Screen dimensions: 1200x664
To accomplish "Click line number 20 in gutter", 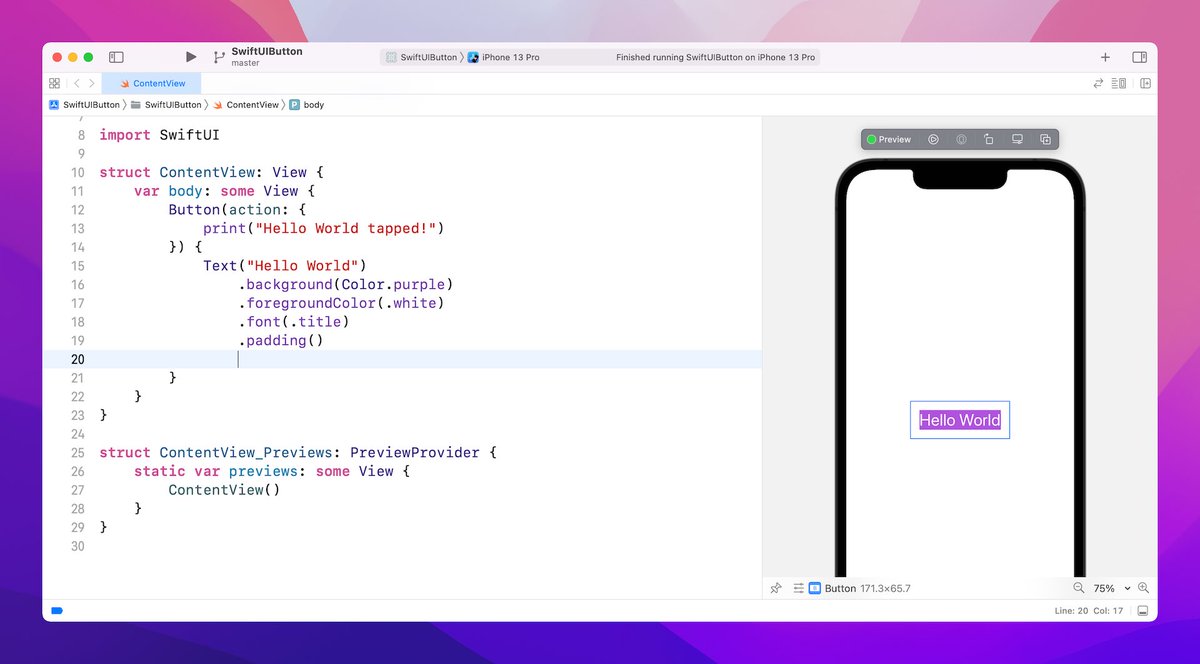I will pyautogui.click(x=77, y=359).
